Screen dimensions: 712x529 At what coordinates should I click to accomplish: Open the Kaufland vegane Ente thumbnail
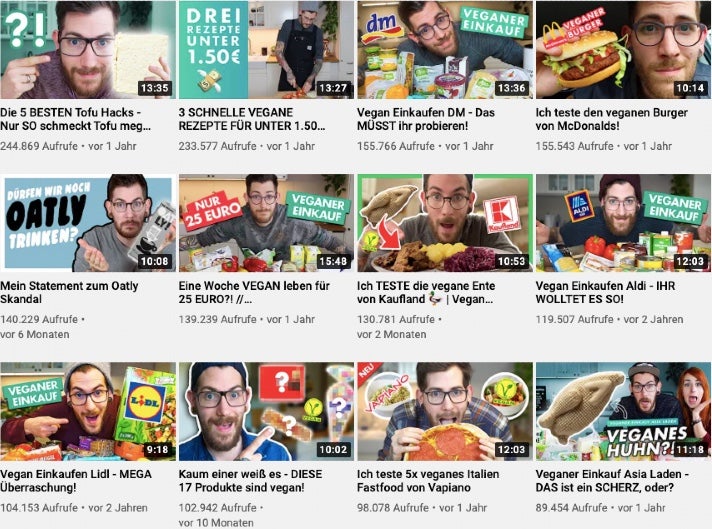[x=445, y=223]
